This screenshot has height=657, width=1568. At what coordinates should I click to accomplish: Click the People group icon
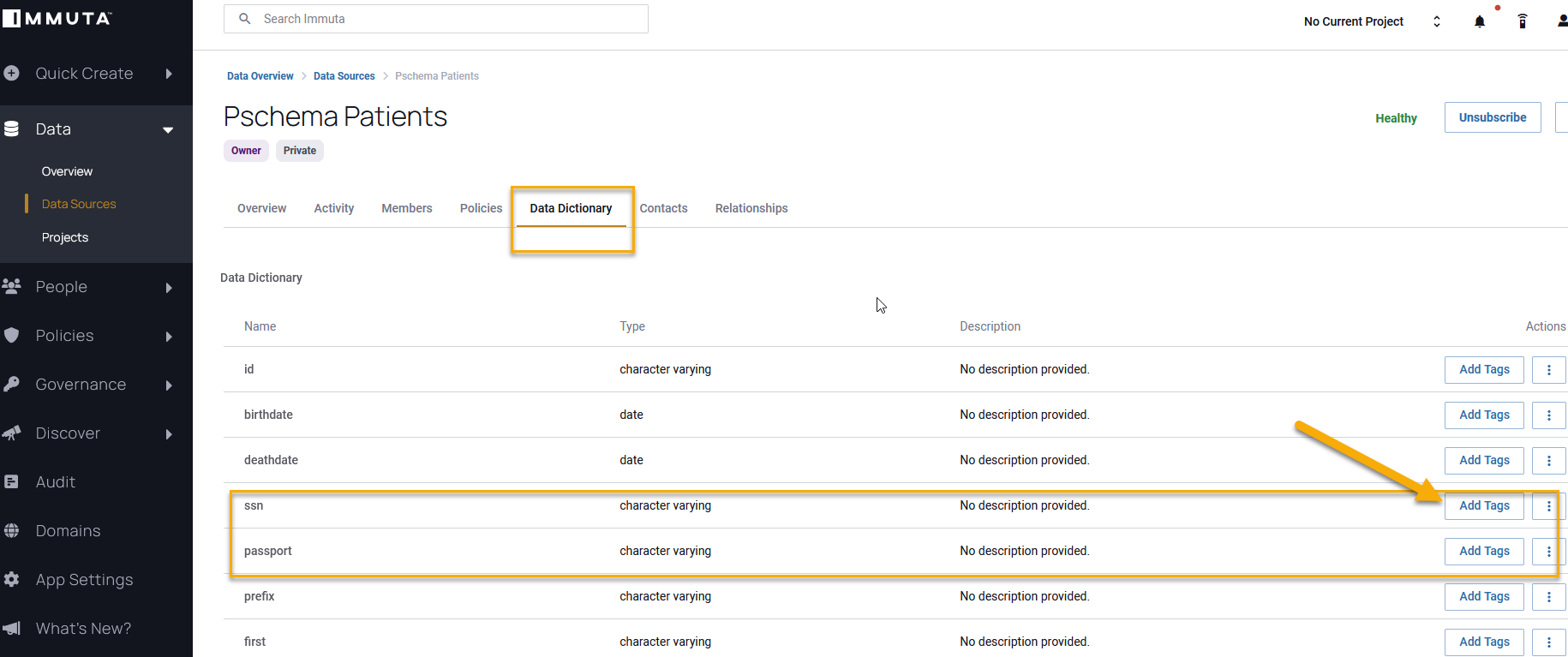(11, 287)
